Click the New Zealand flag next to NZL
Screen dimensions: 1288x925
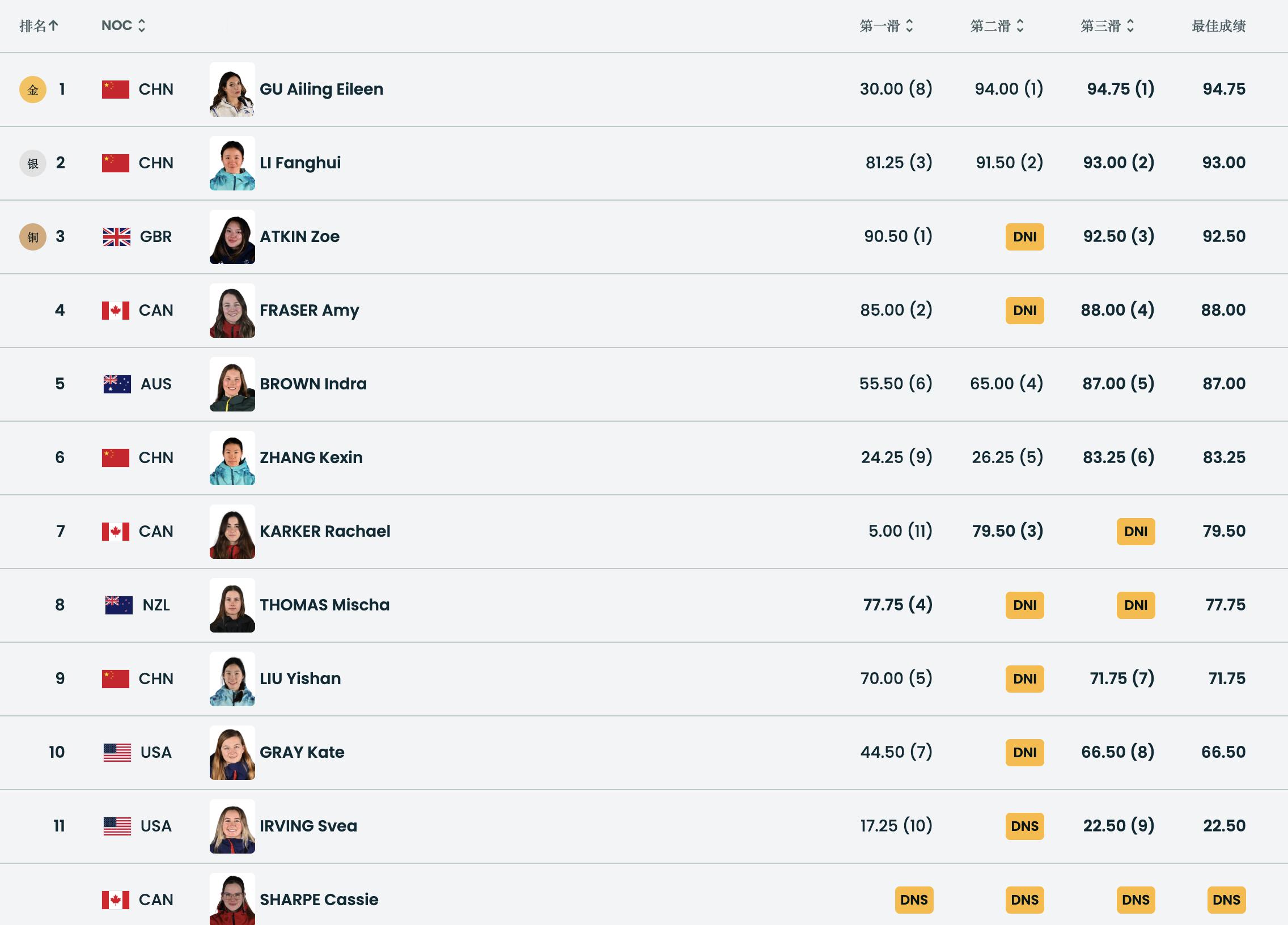click(x=118, y=605)
